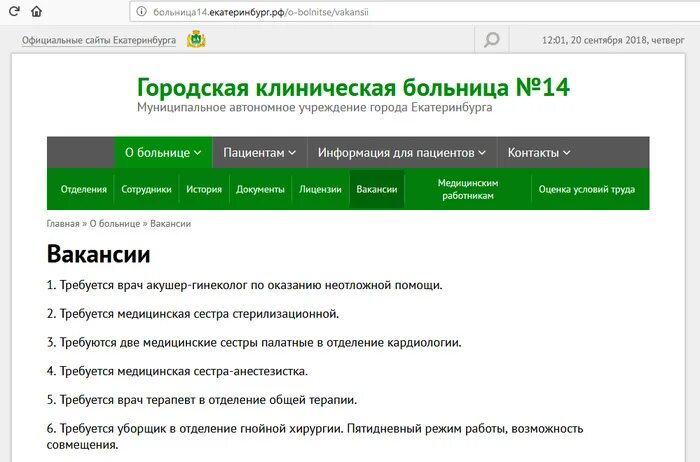Expand the Пациентам dropdown menu
This screenshot has width=700, height=462.
(x=259, y=153)
